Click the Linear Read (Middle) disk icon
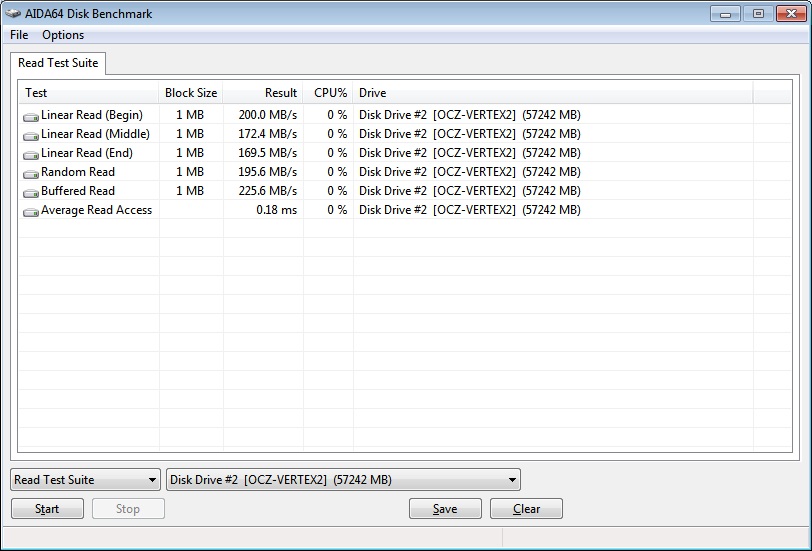 [31, 135]
